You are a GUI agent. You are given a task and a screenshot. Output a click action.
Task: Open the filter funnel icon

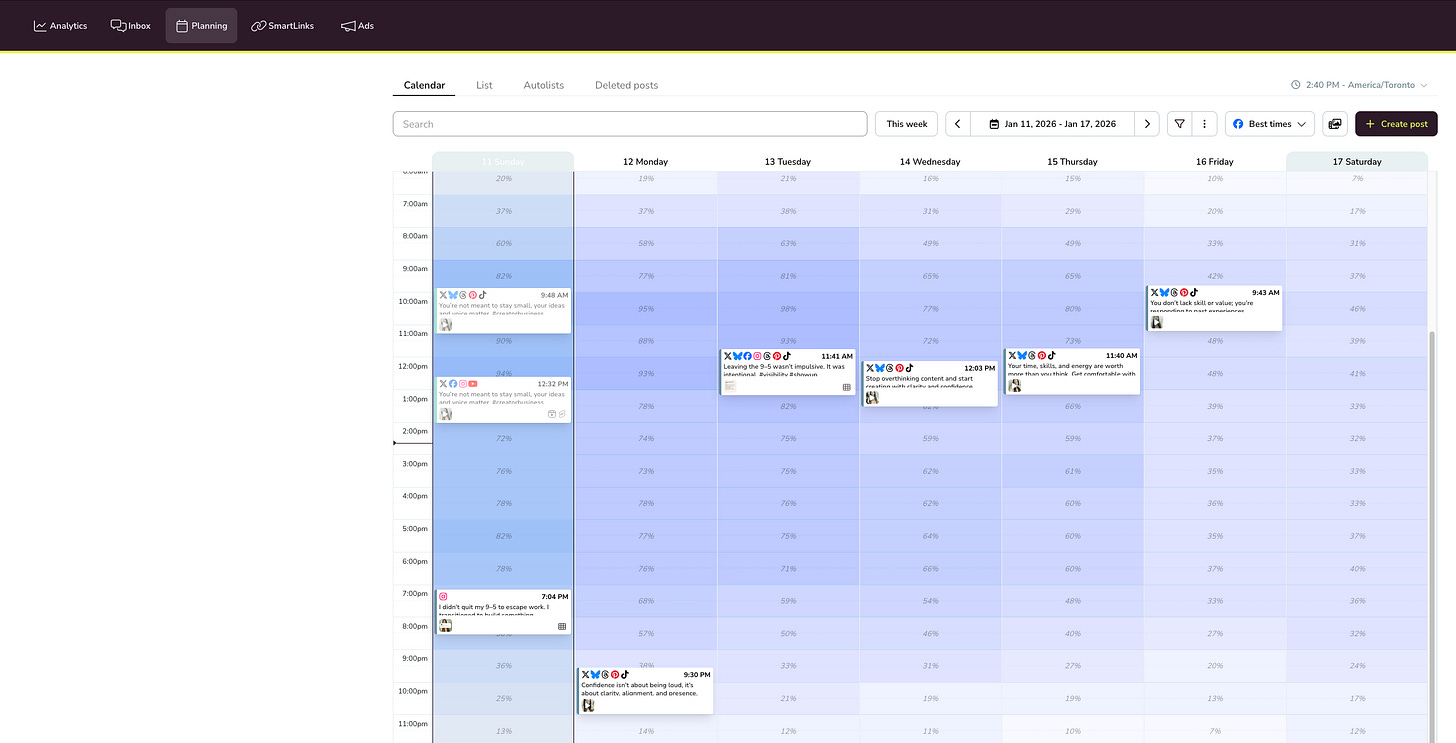1180,123
